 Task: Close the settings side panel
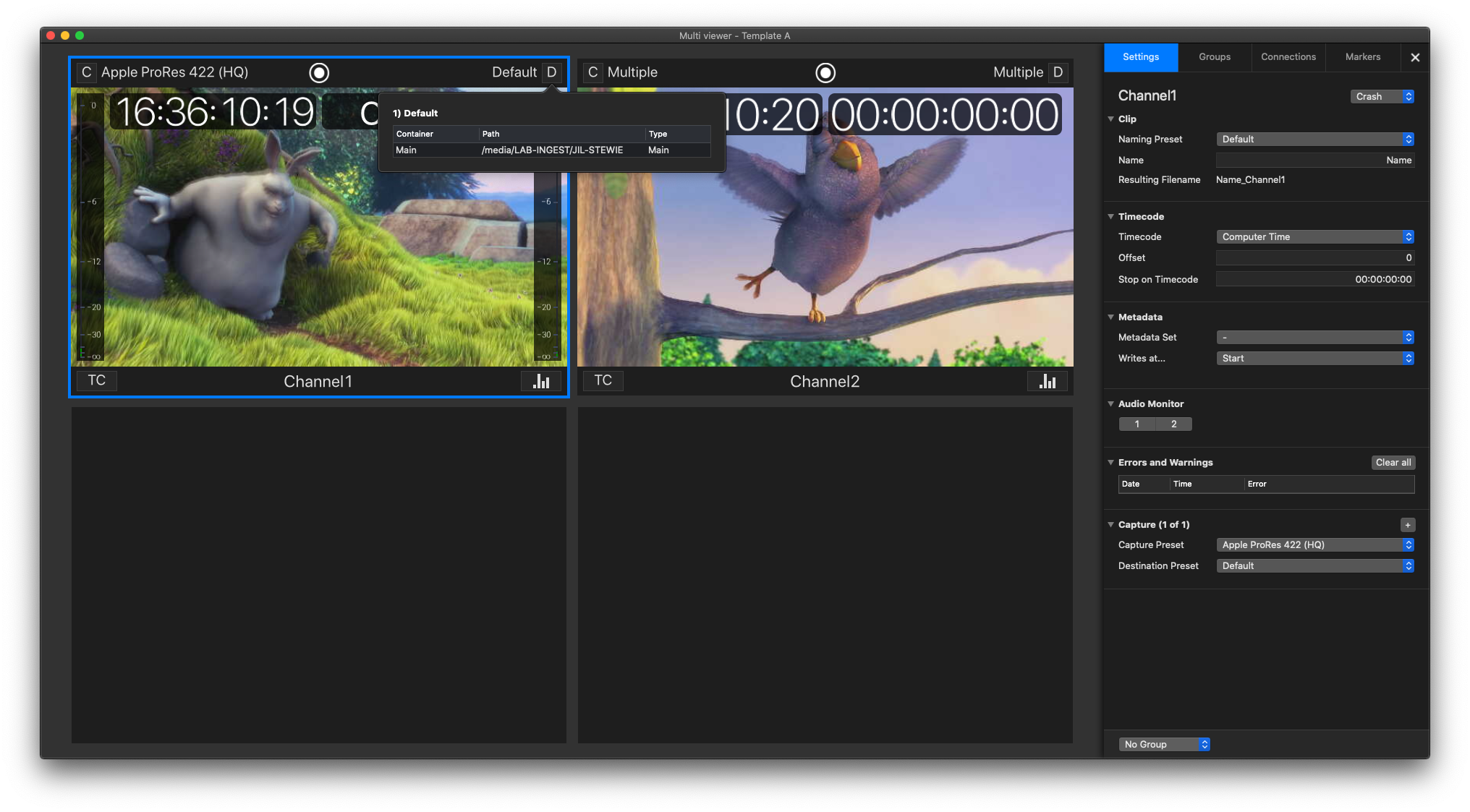point(1415,57)
